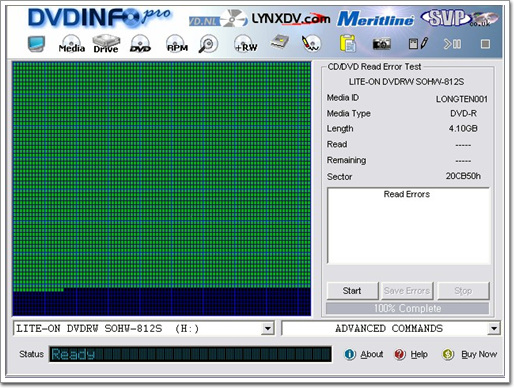Viewport: 514px width, 388px height.
Task: Take a screenshot with camera icon
Action: pyautogui.click(x=382, y=44)
